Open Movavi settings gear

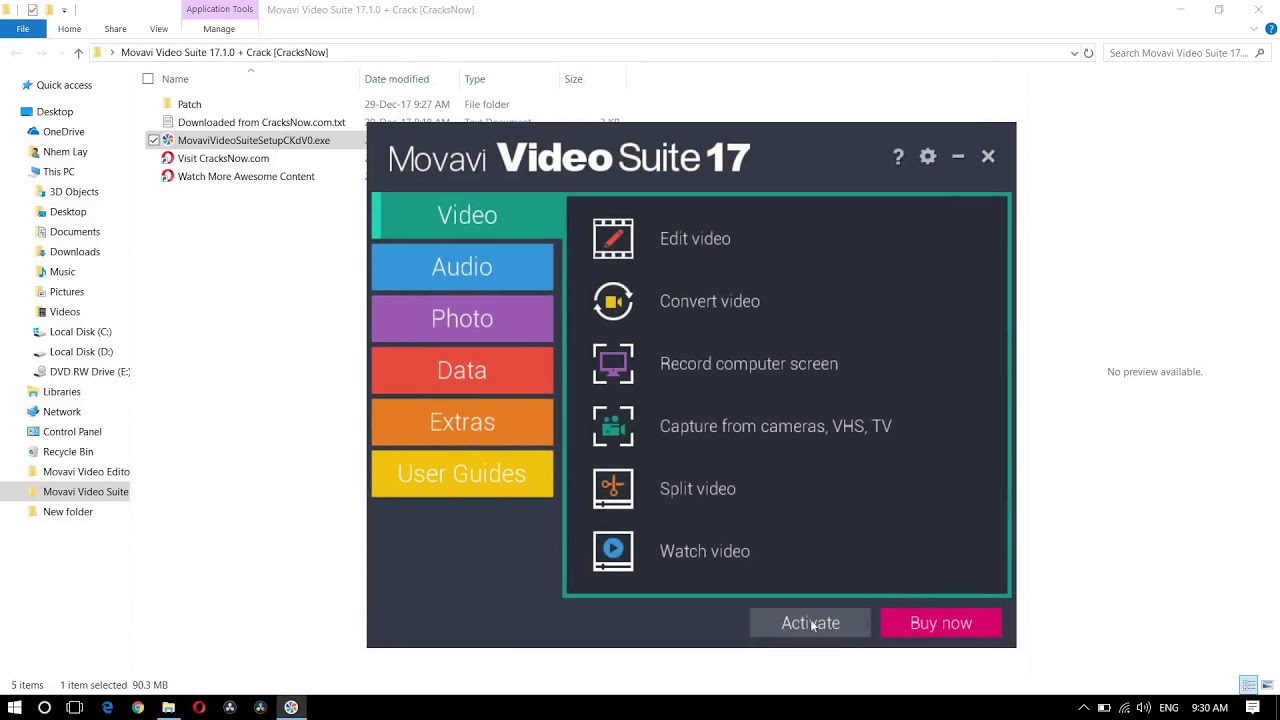coord(928,157)
